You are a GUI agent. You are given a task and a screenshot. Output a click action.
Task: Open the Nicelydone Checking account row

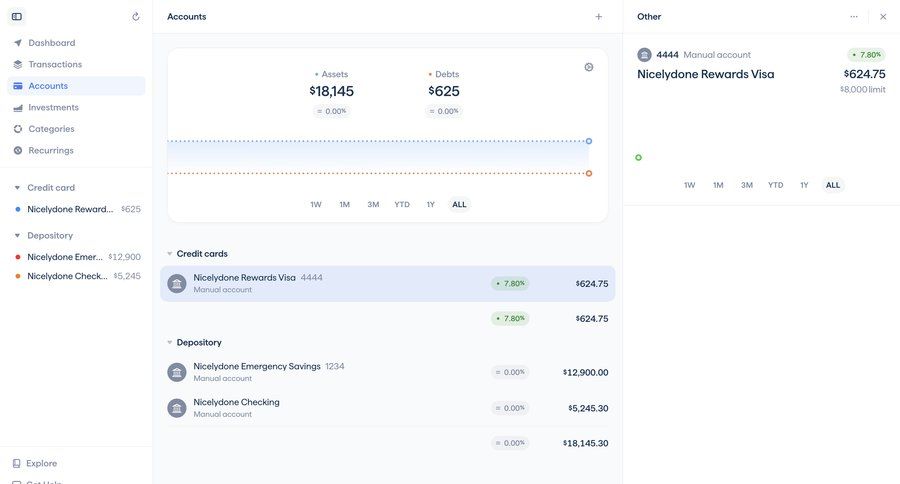387,408
